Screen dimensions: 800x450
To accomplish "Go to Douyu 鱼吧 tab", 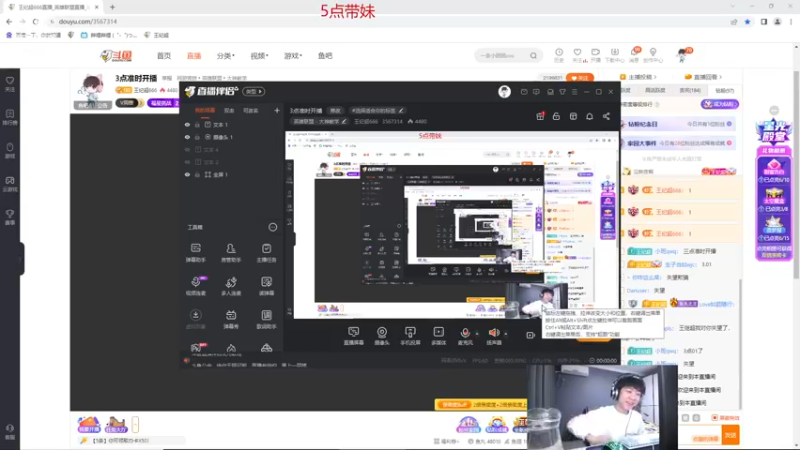I will [325, 56].
